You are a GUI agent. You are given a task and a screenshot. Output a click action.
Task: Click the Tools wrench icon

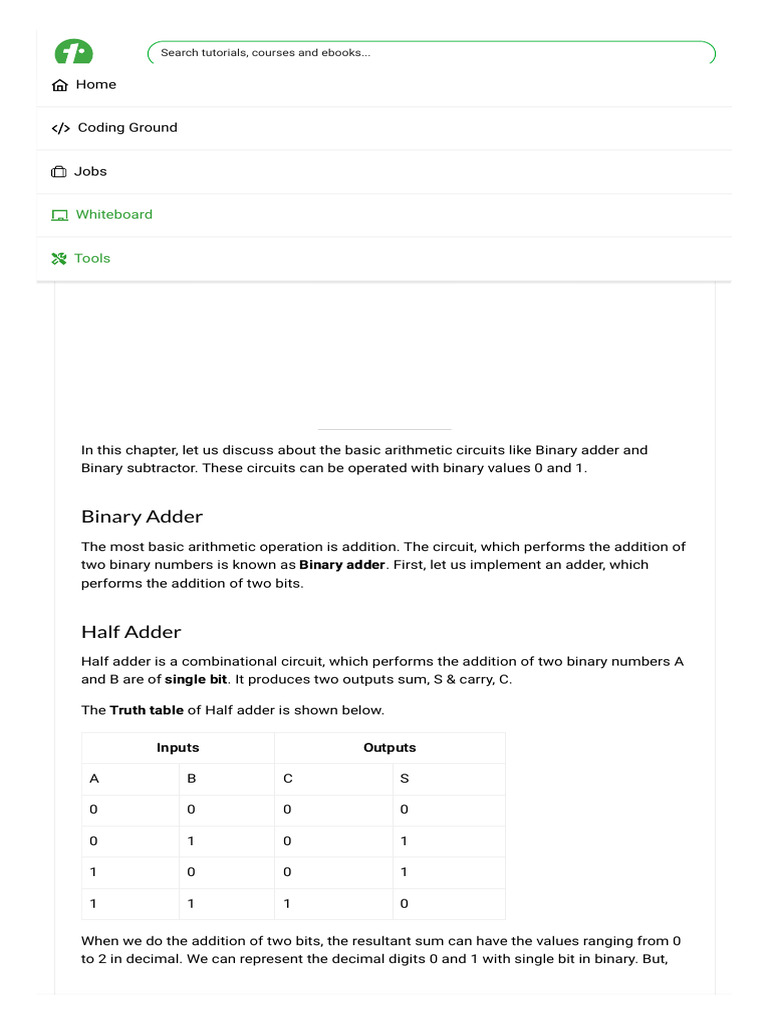pyautogui.click(x=59, y=259)
